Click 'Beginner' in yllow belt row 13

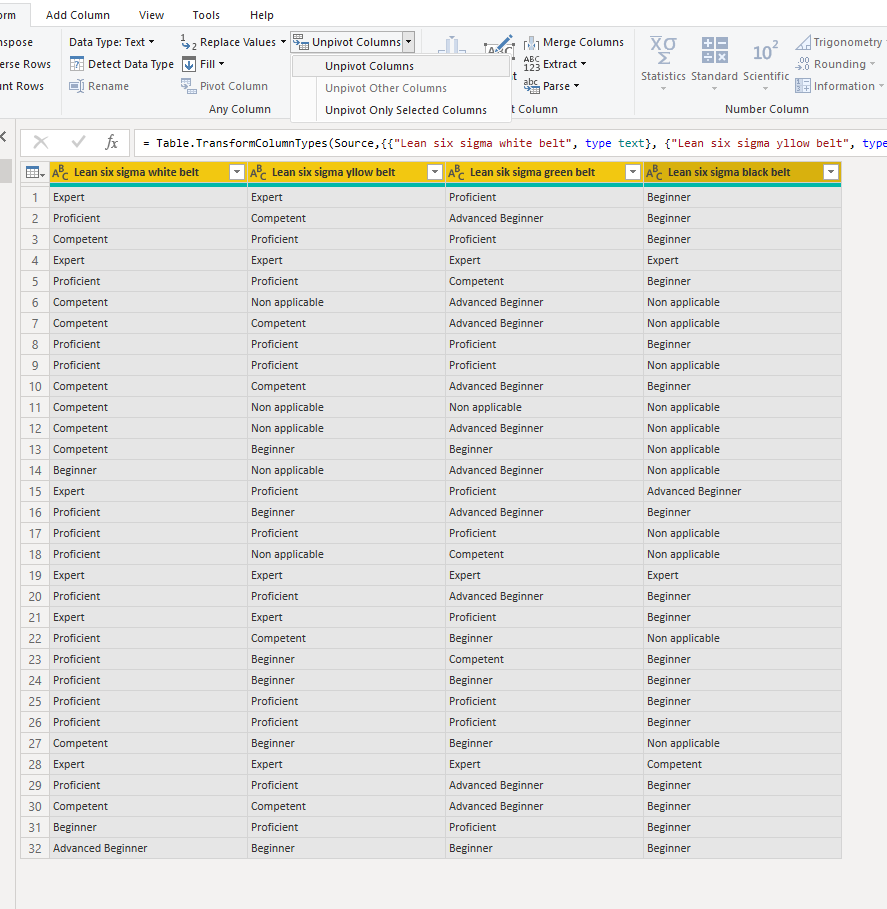coord(272,449)
